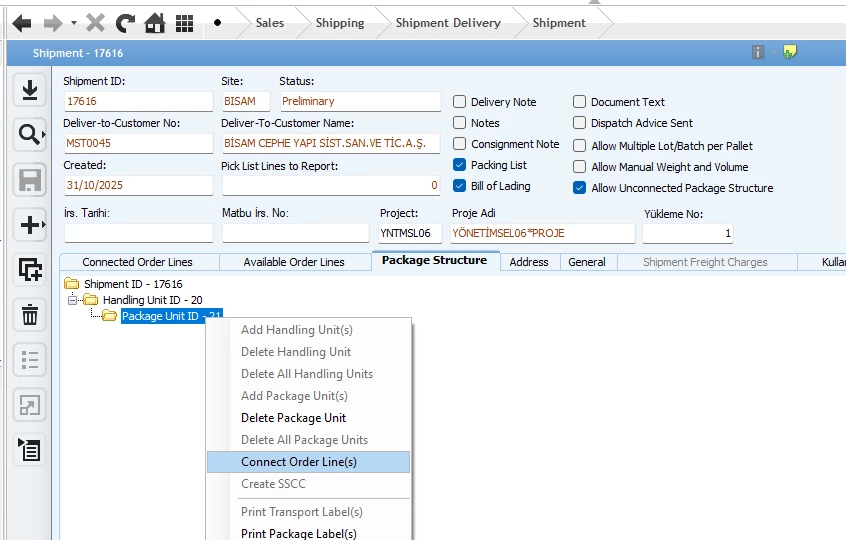The image size is (846, 540).
Task: Choose Connect Order Line(s) from context menu
Action: (298, 462)
